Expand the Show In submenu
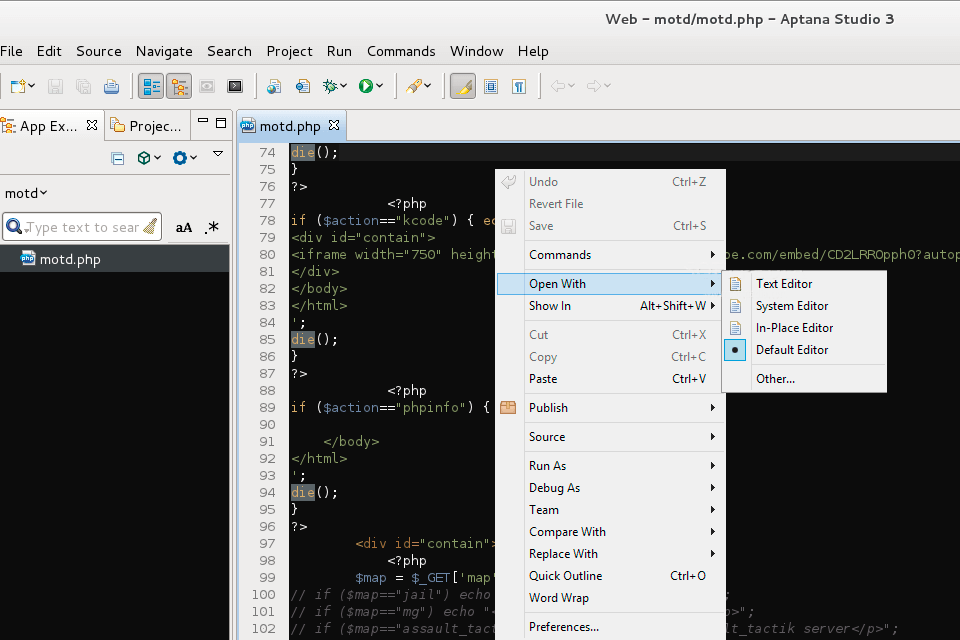This screenshot has height=640, width=960. (611, 306)
